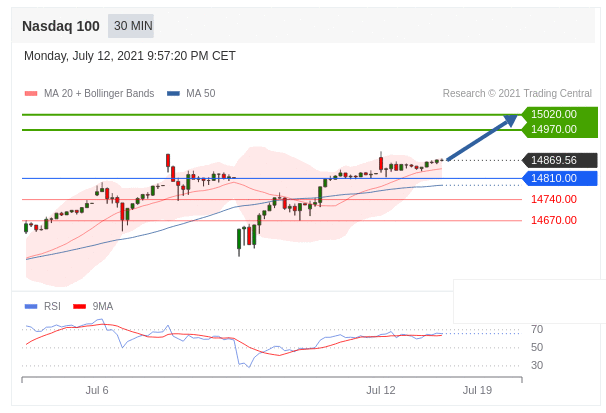Click the blue 14810.00 pivot price tag
606x413 pixels.
click(x=553, y=178)
